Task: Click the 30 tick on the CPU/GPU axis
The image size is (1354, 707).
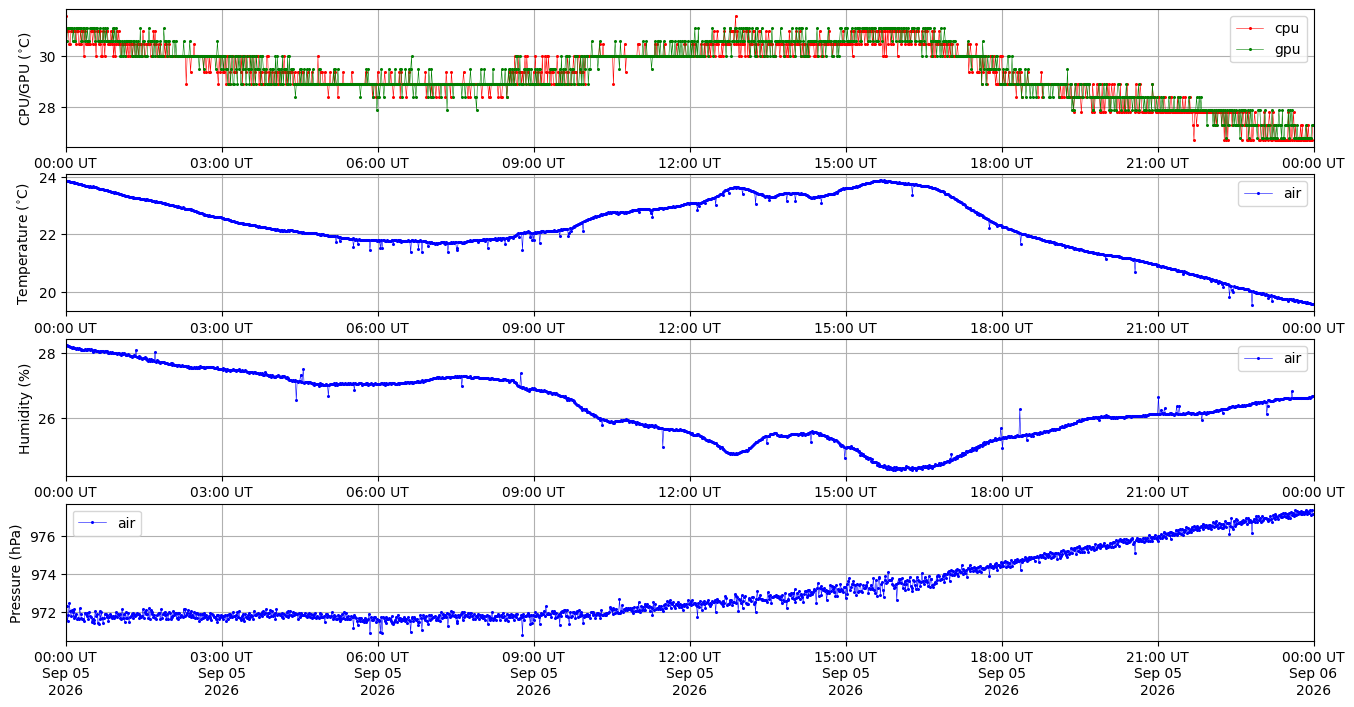Action: point(51,57)
